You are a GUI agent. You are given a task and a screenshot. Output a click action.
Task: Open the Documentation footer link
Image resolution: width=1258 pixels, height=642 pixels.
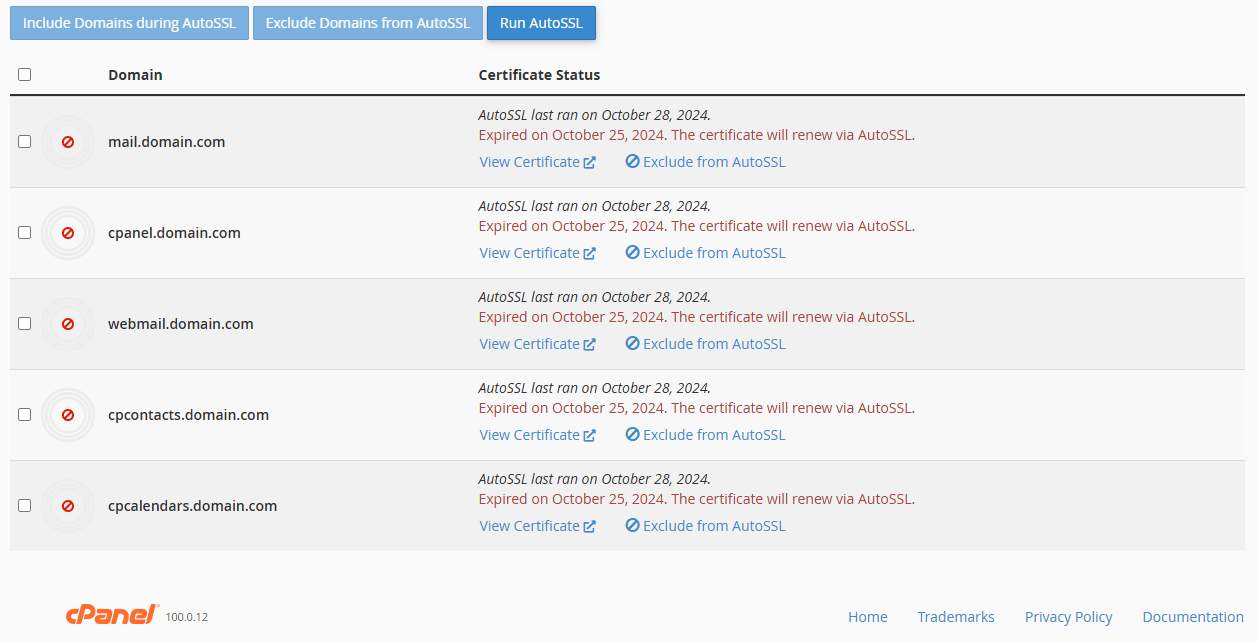tap(1193, 617)
